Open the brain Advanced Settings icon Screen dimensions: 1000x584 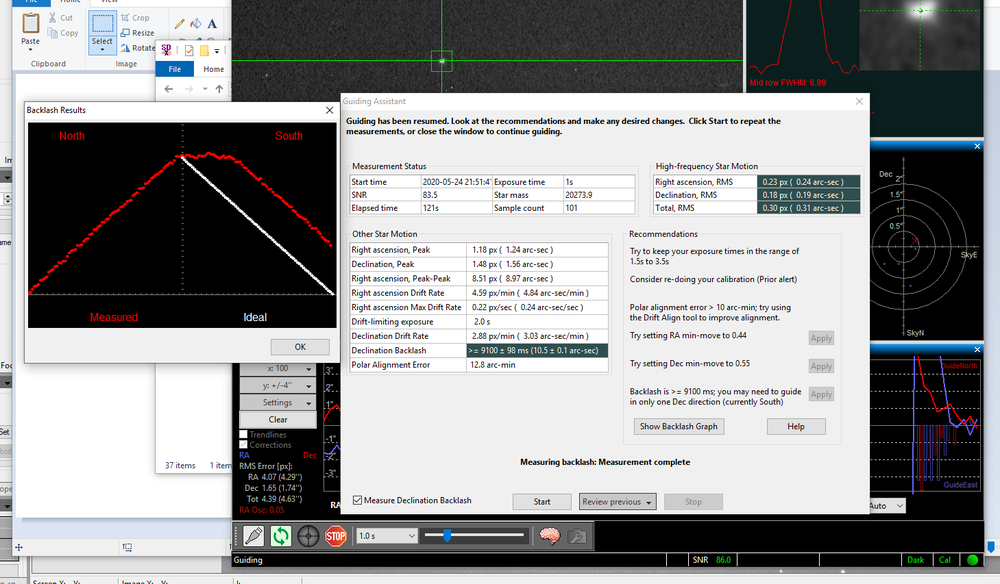(549, 536)
